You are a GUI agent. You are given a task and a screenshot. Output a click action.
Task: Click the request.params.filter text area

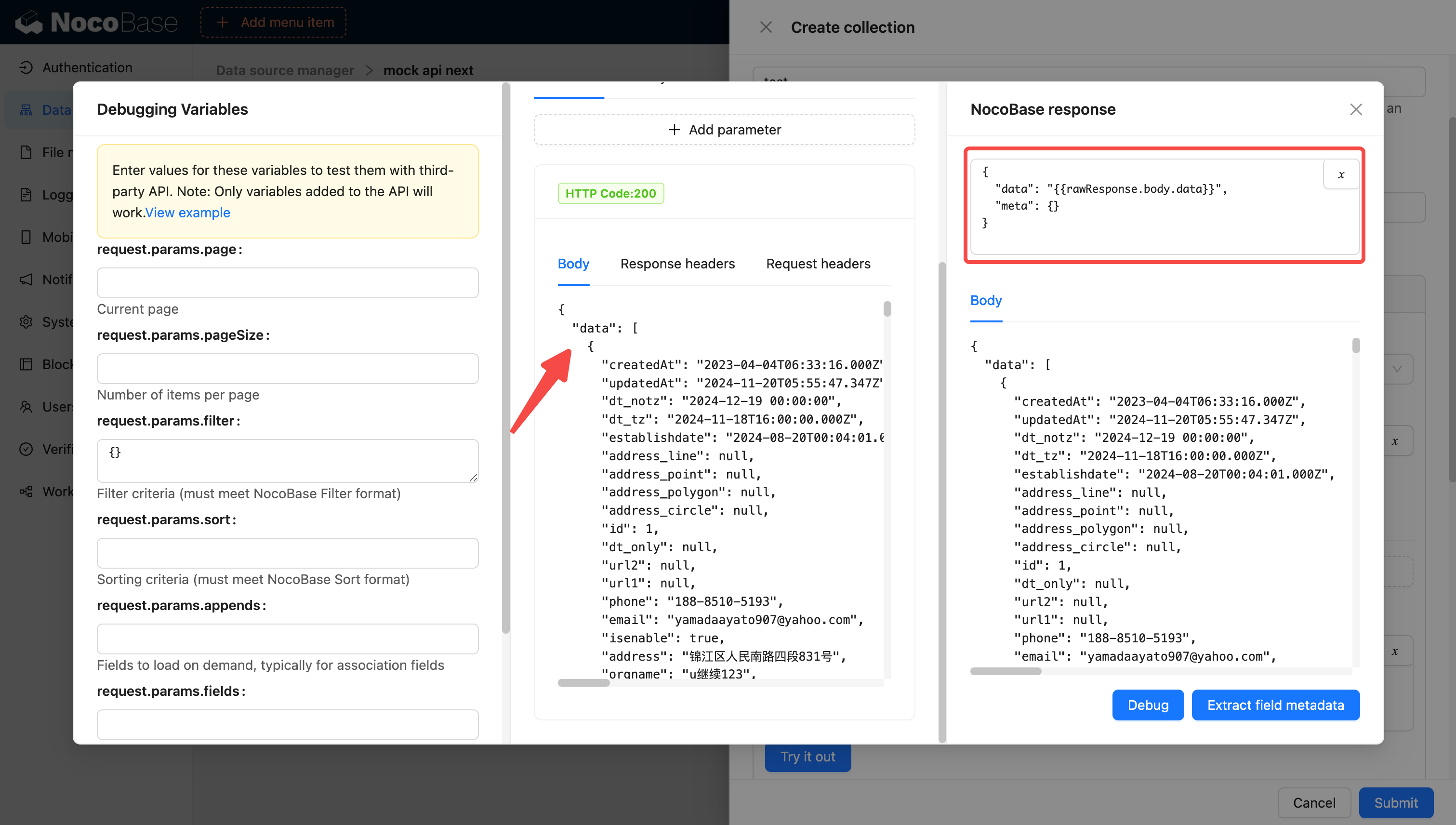pos(287,460)
